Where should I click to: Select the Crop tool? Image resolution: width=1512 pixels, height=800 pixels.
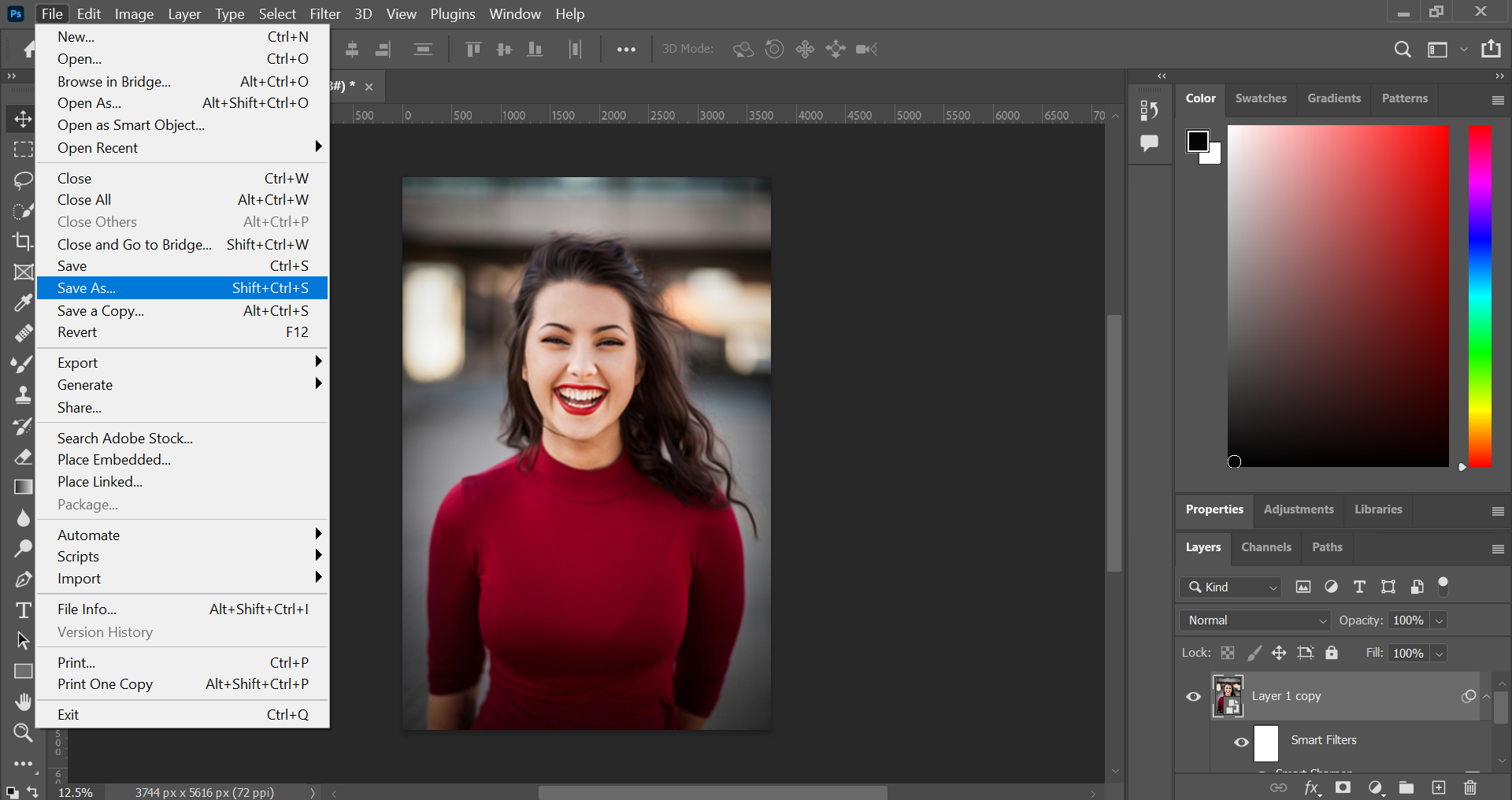coord(23,242)
